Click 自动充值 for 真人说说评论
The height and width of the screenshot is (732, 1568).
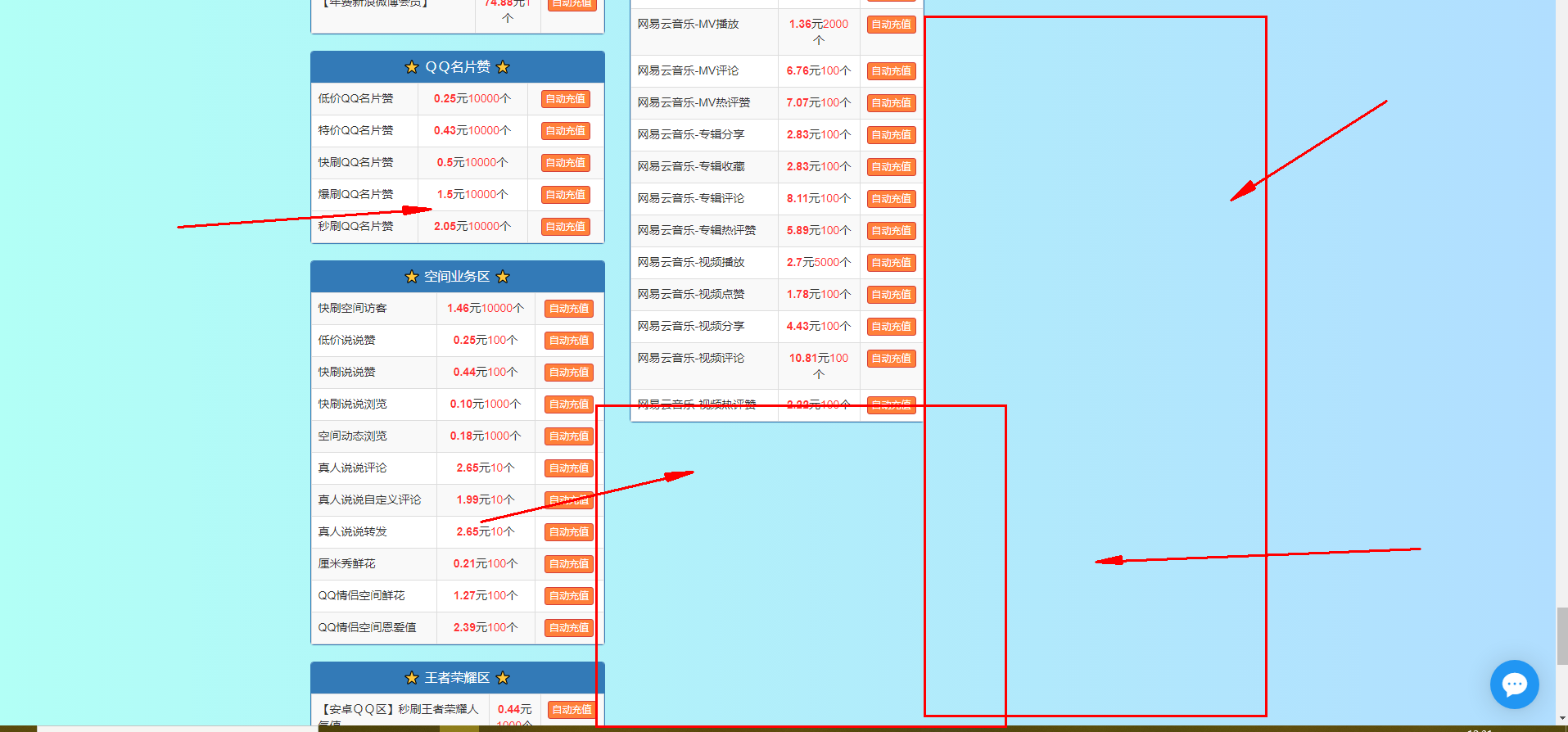569,468
